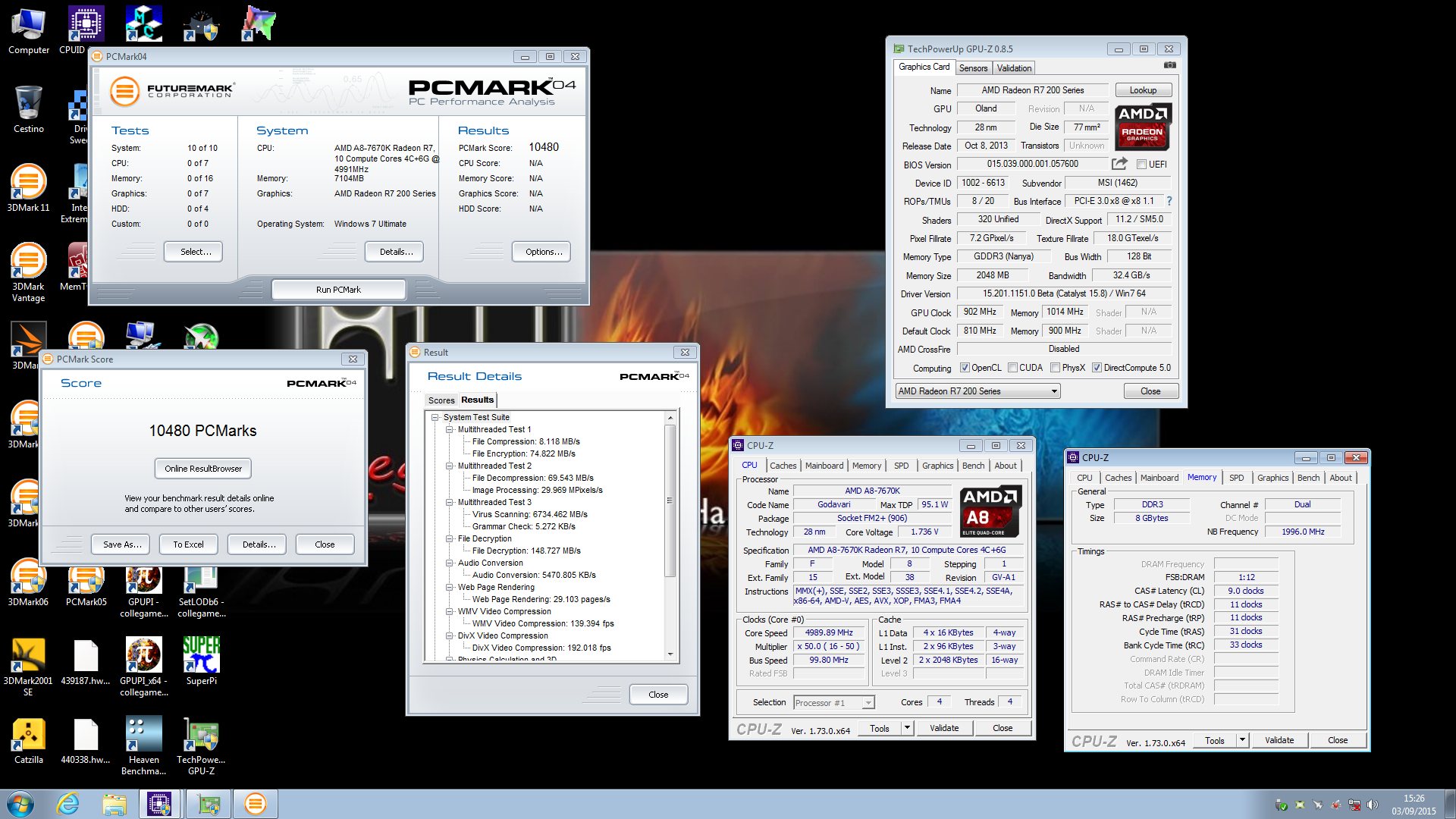Toggle the CUDA checkbox
The image size is (1456, 819).
[1012, 368]
